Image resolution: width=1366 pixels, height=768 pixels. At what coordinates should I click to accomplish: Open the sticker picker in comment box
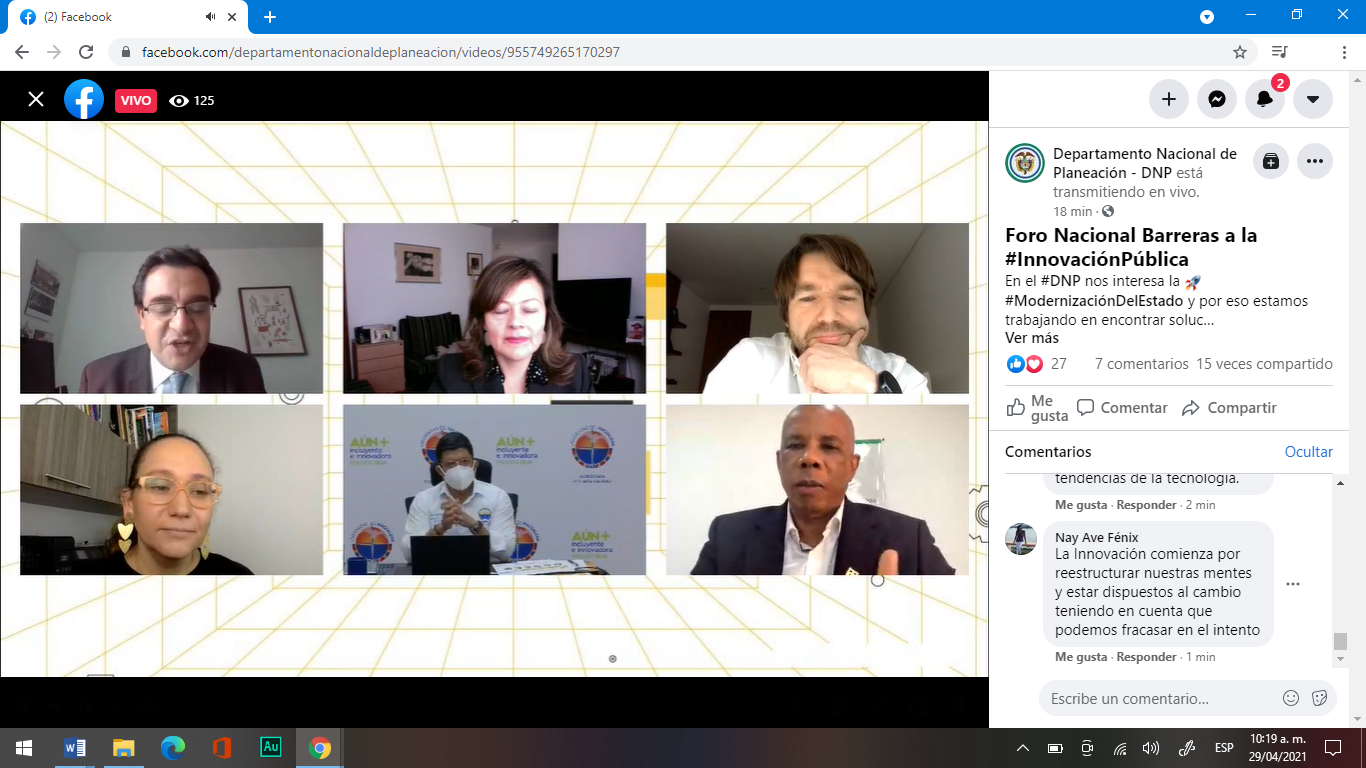tap(1319, 698)
